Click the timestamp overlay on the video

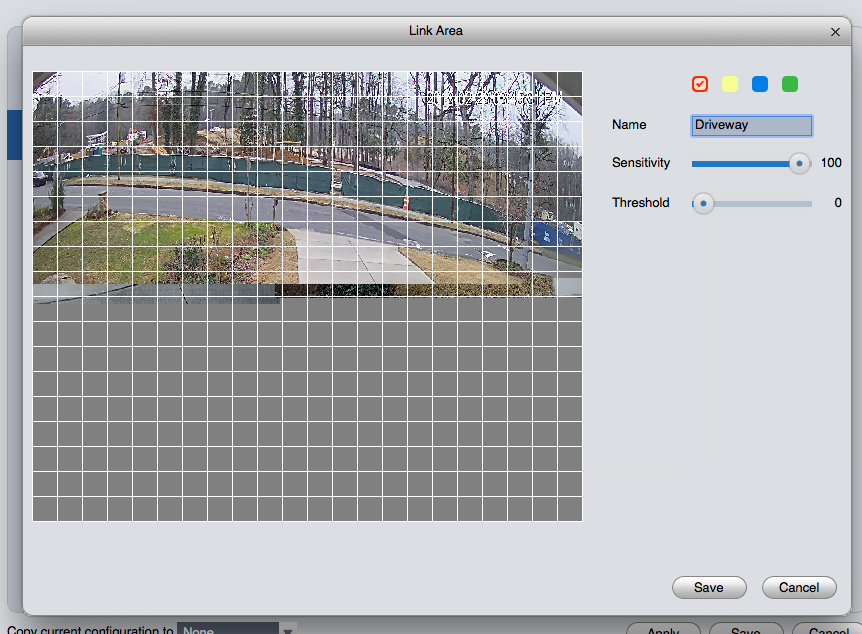pyautogui.click(x=494, y=99)
